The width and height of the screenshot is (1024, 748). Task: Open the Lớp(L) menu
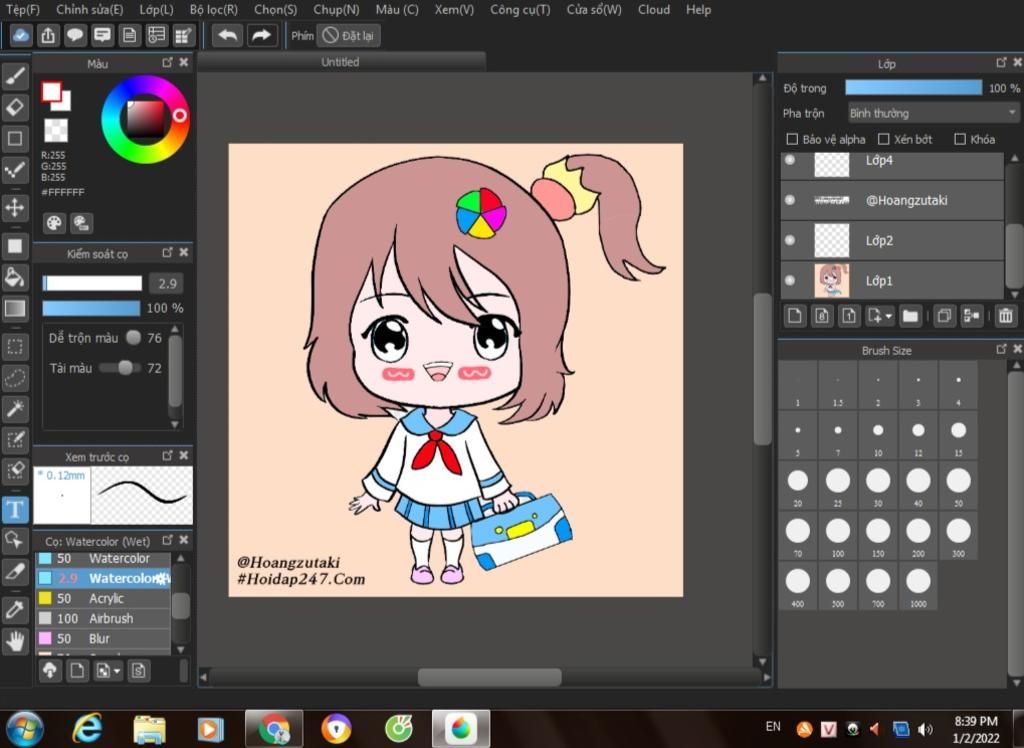point(156,10)
